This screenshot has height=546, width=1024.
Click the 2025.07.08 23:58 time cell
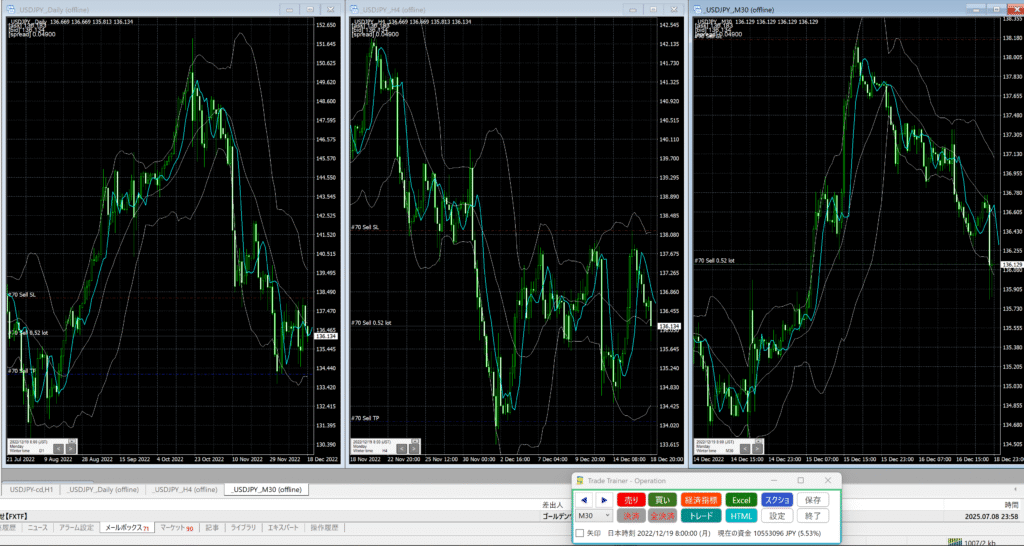point(991,516)
